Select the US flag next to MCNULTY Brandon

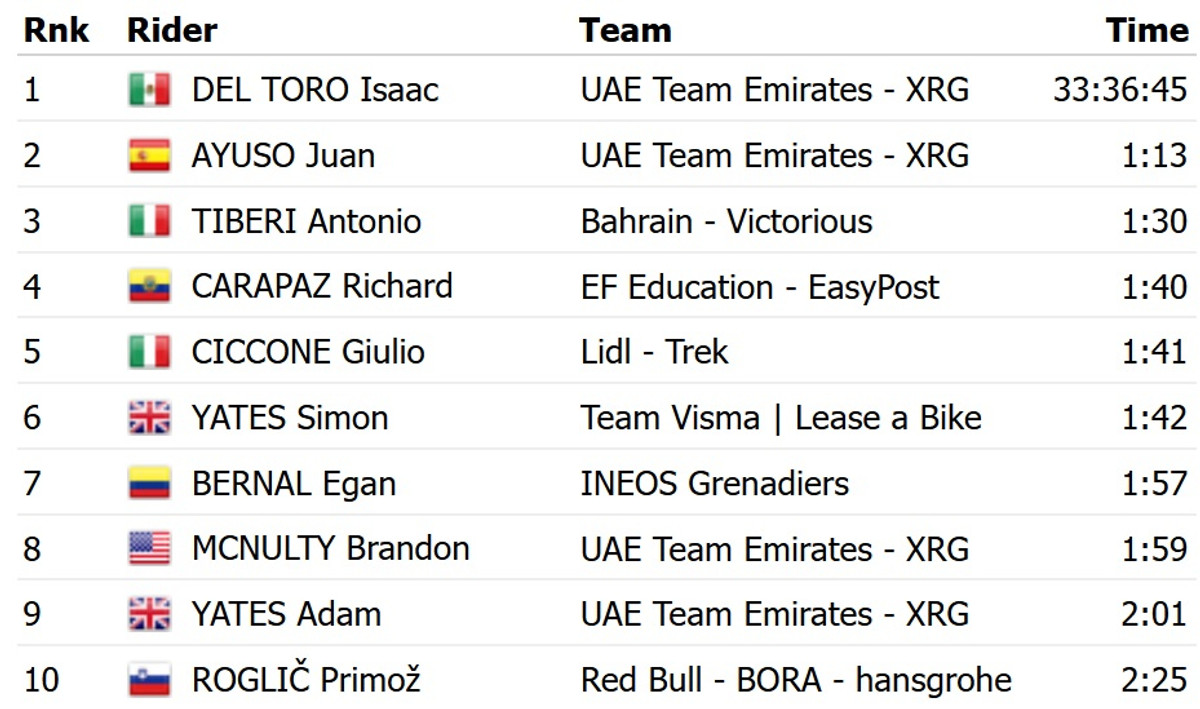149,549
